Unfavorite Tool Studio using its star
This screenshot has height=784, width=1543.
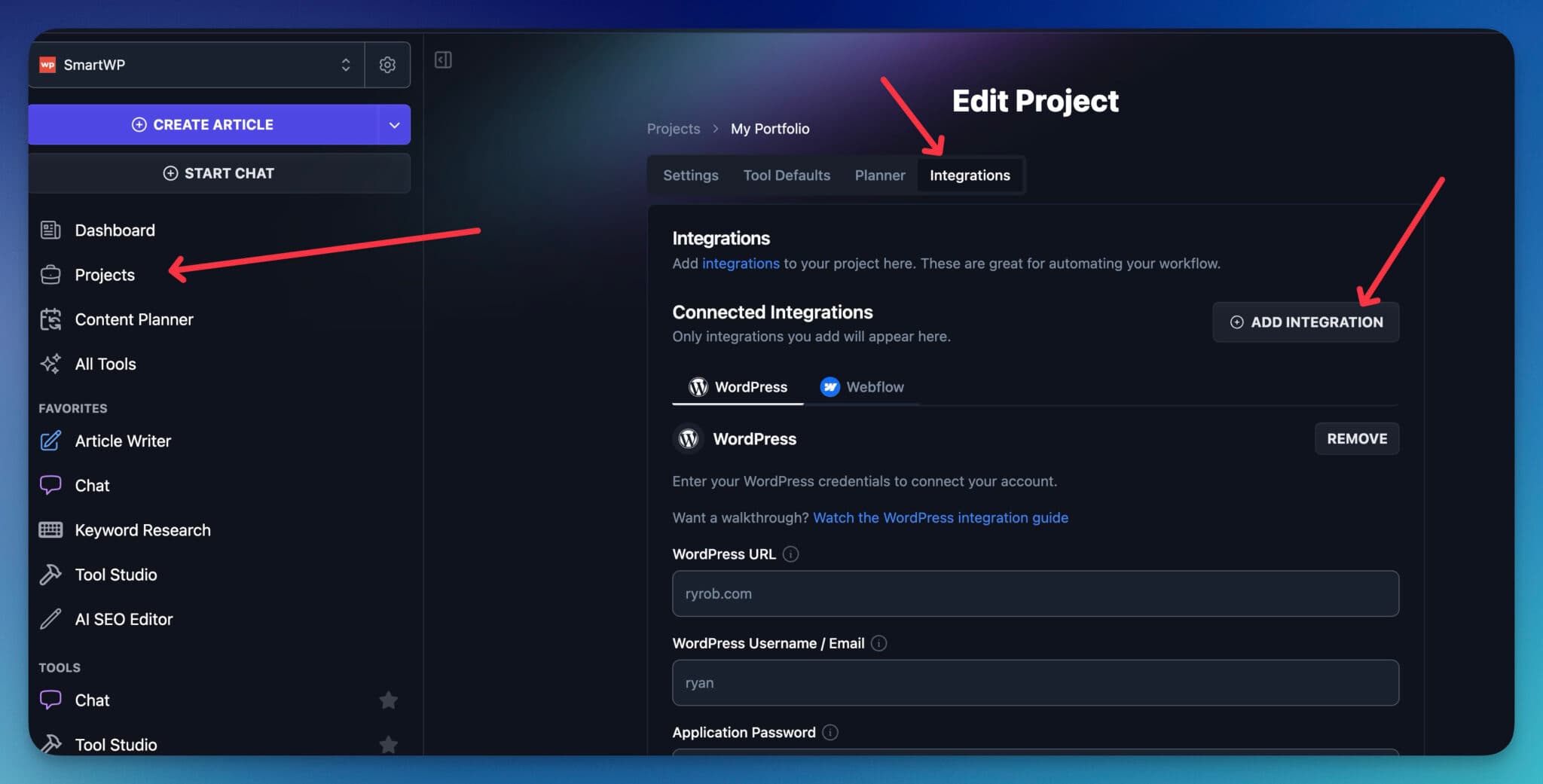point(389,744)
